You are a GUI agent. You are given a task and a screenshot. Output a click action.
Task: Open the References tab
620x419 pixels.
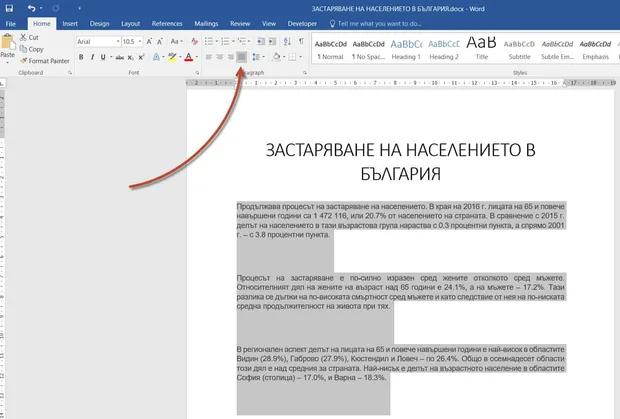pyautogui.click(x=167, y=24)
